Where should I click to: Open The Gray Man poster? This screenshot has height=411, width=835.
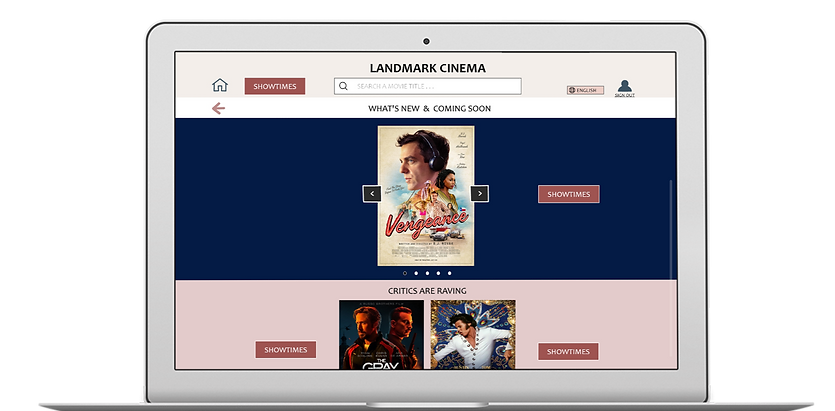pos(381,334)
